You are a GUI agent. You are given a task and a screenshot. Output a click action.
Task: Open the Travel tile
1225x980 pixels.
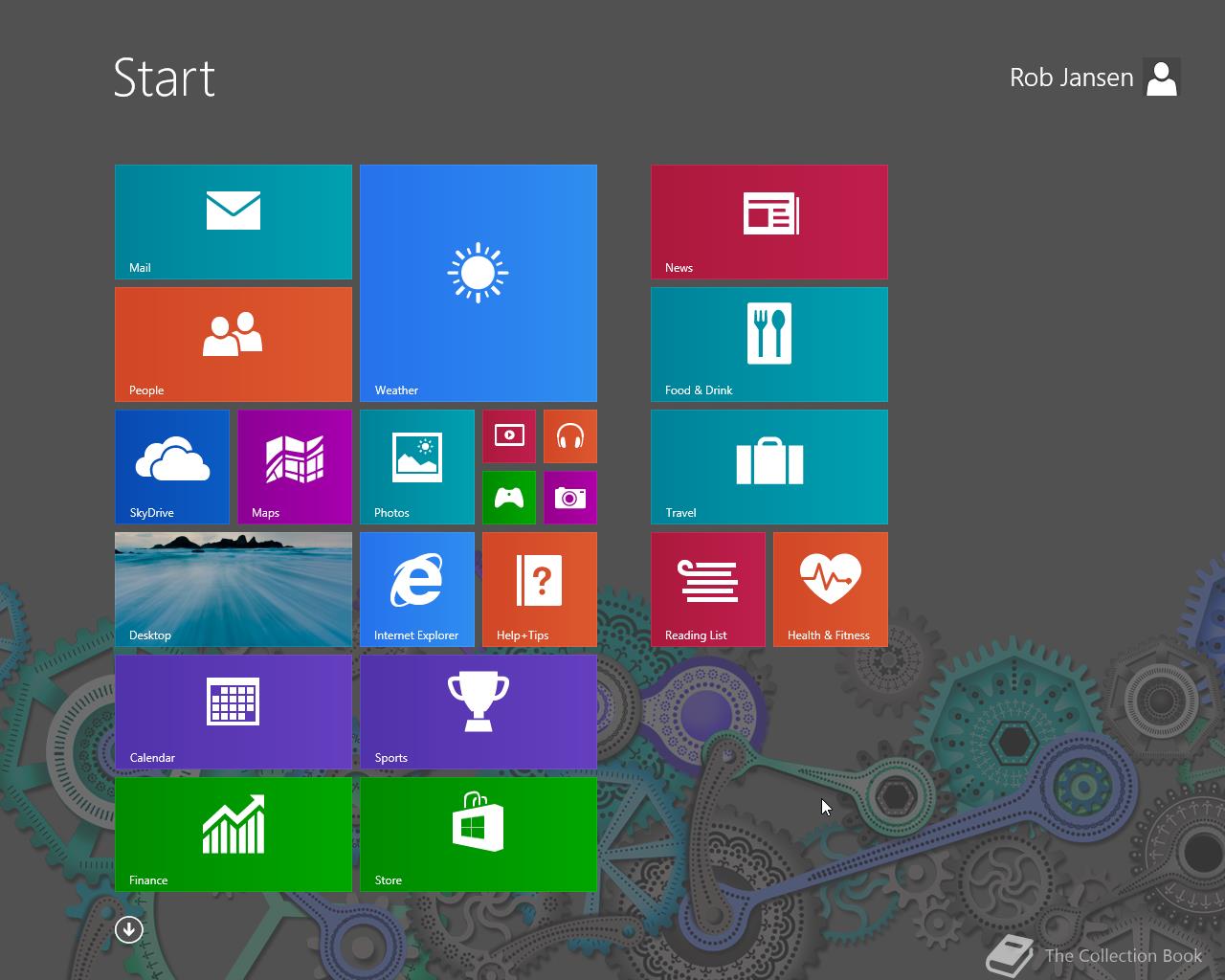(x=769, y=467)
